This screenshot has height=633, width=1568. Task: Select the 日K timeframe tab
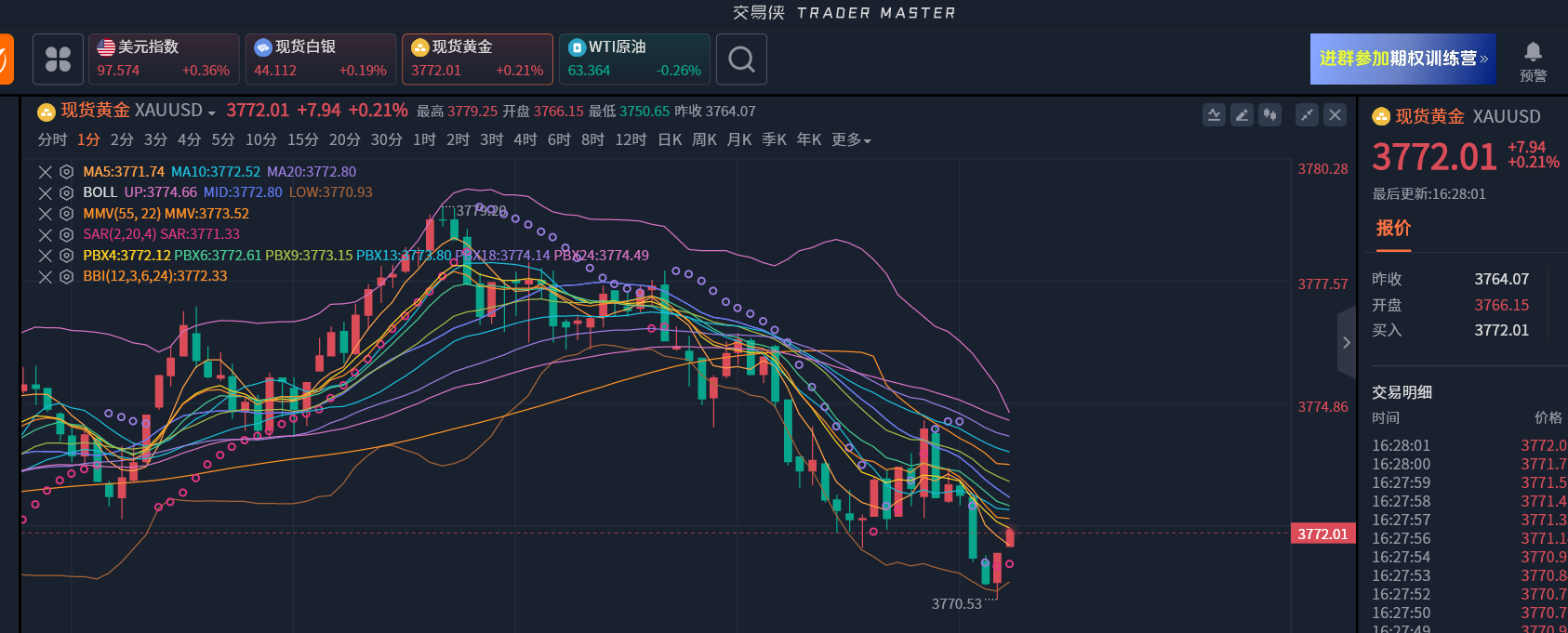click(670, 140)
